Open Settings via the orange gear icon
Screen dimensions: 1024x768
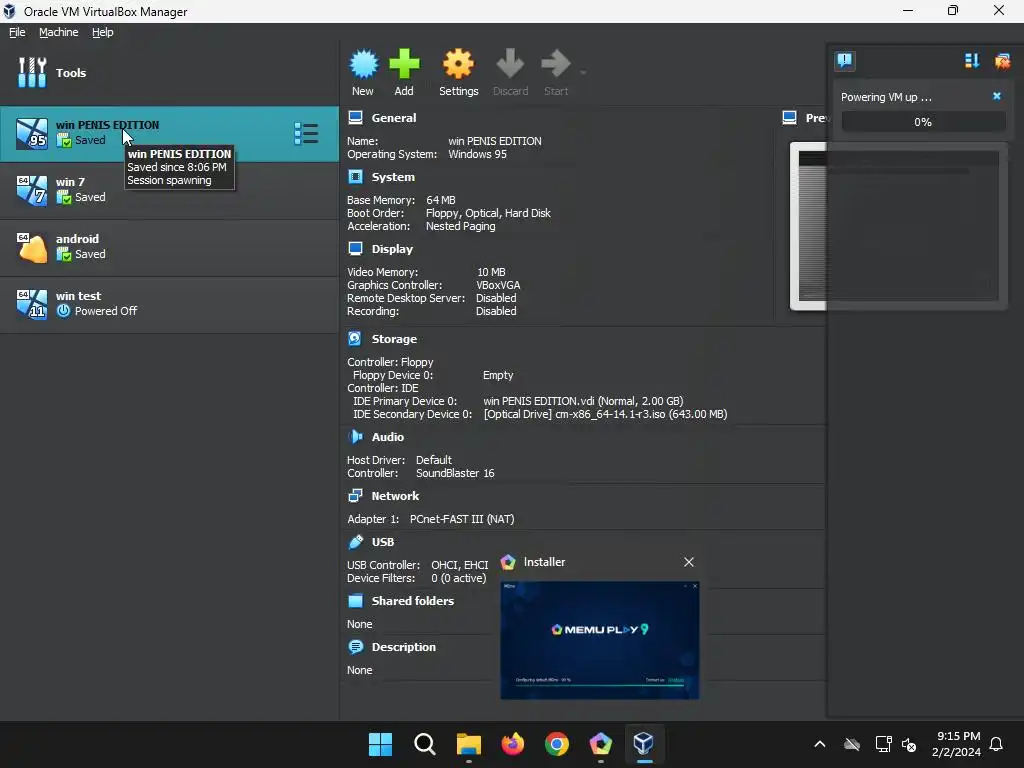point(458,64)
